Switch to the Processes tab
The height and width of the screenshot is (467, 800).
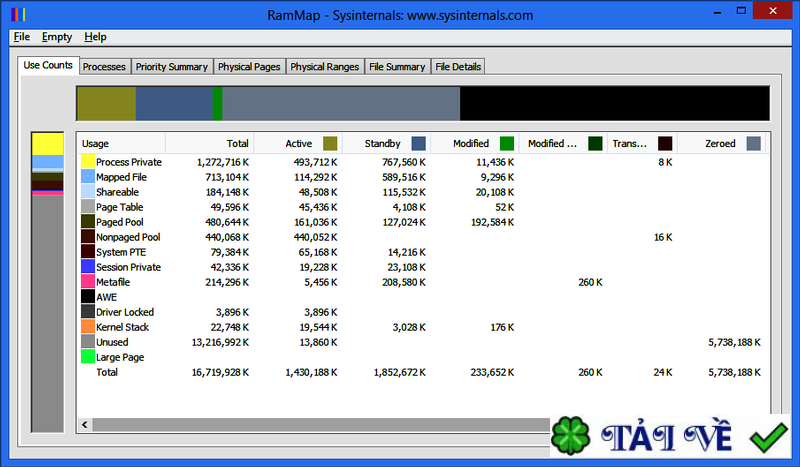click(x=104, y=67)
